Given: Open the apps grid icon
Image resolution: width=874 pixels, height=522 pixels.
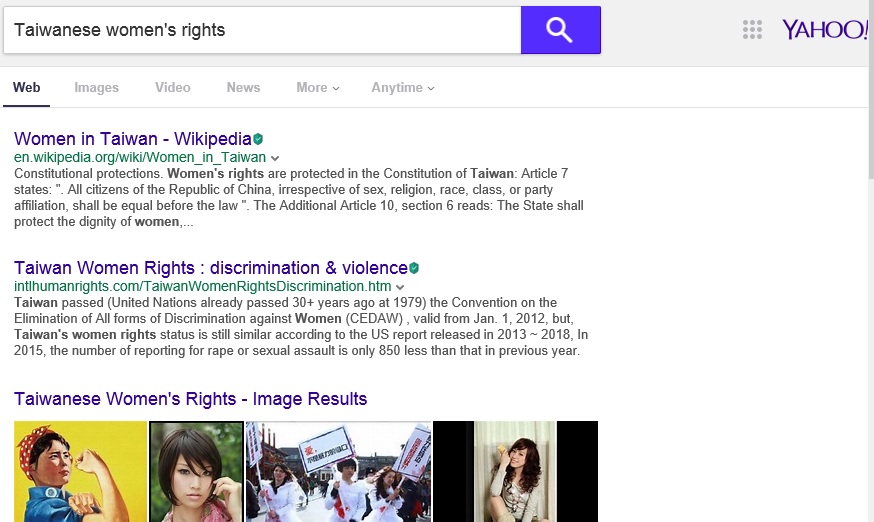Looking at the screenshot, I should click(x=752, y=30).
